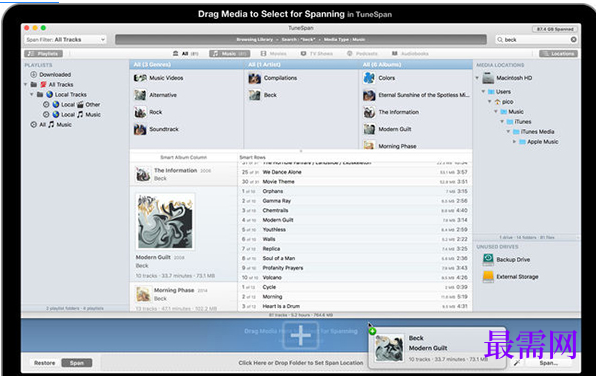Select the Audiobooks media type tab
The image size is (596, 376).
tap(410, 54)
